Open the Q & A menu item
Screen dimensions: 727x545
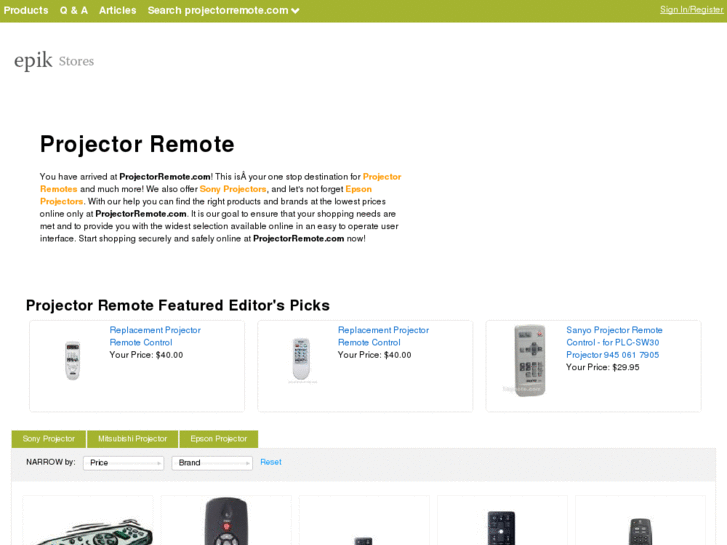pos(74,10)
